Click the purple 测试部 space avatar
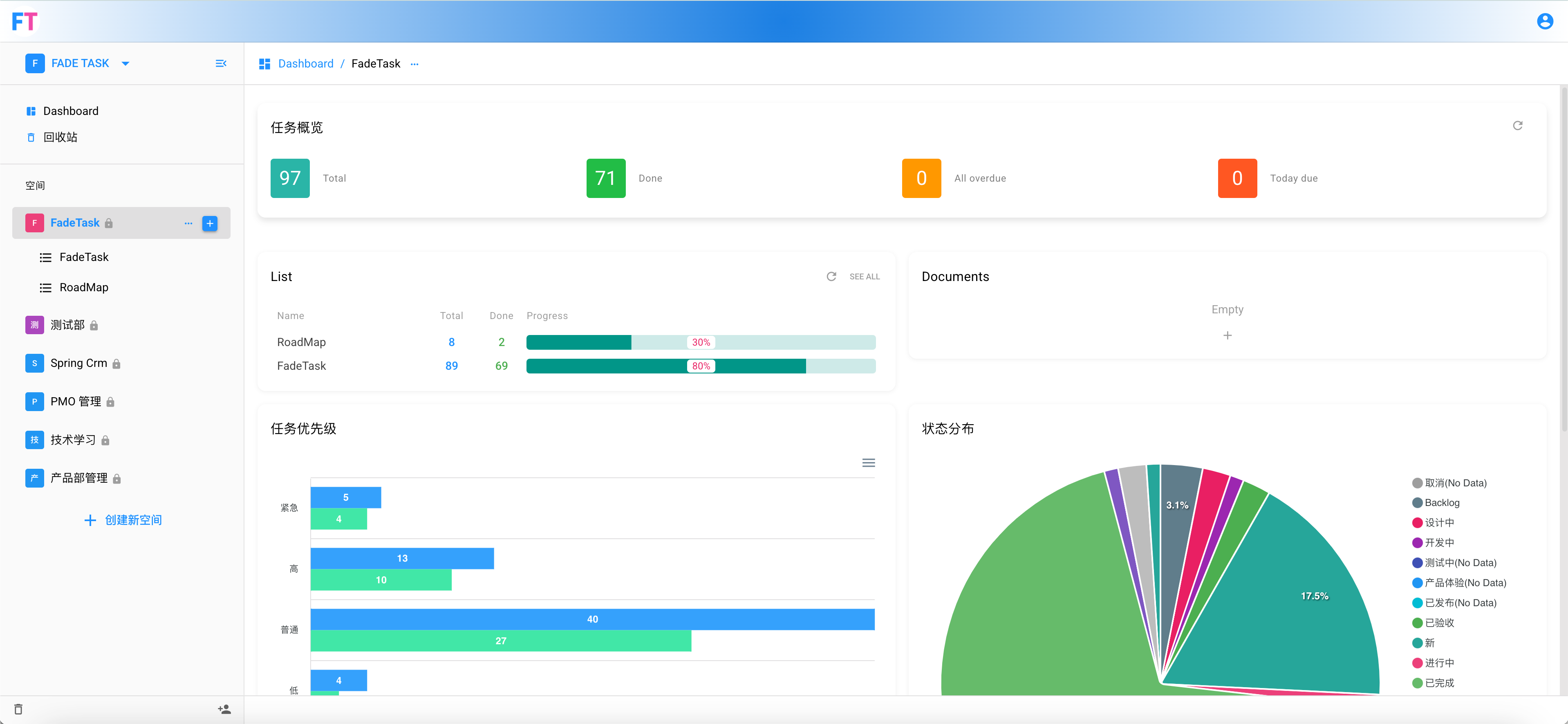The image size is (1568, 724). click(x=34, y=324)
